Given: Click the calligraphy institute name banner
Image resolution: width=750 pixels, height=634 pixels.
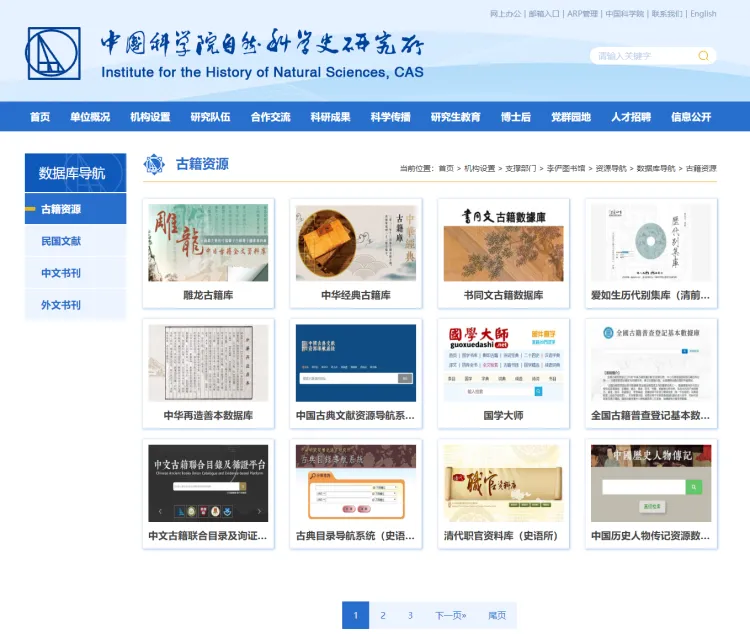Looking at the screenshot, I should (262, 43).
